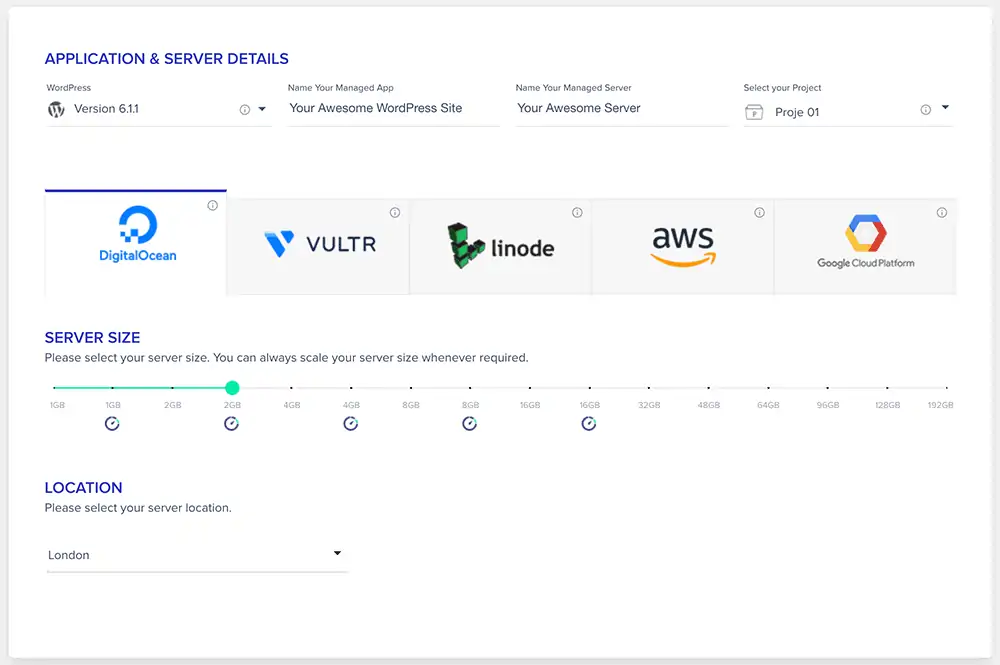Click the Location heading
This screenshot has height=665, width=1000.
(84, 488)
